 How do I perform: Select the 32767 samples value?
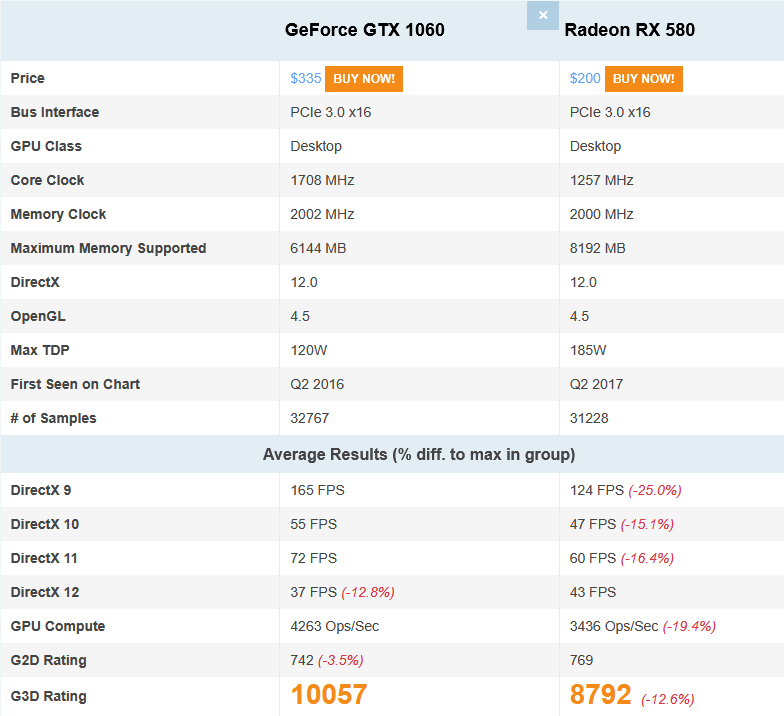[x=310, y=418]
